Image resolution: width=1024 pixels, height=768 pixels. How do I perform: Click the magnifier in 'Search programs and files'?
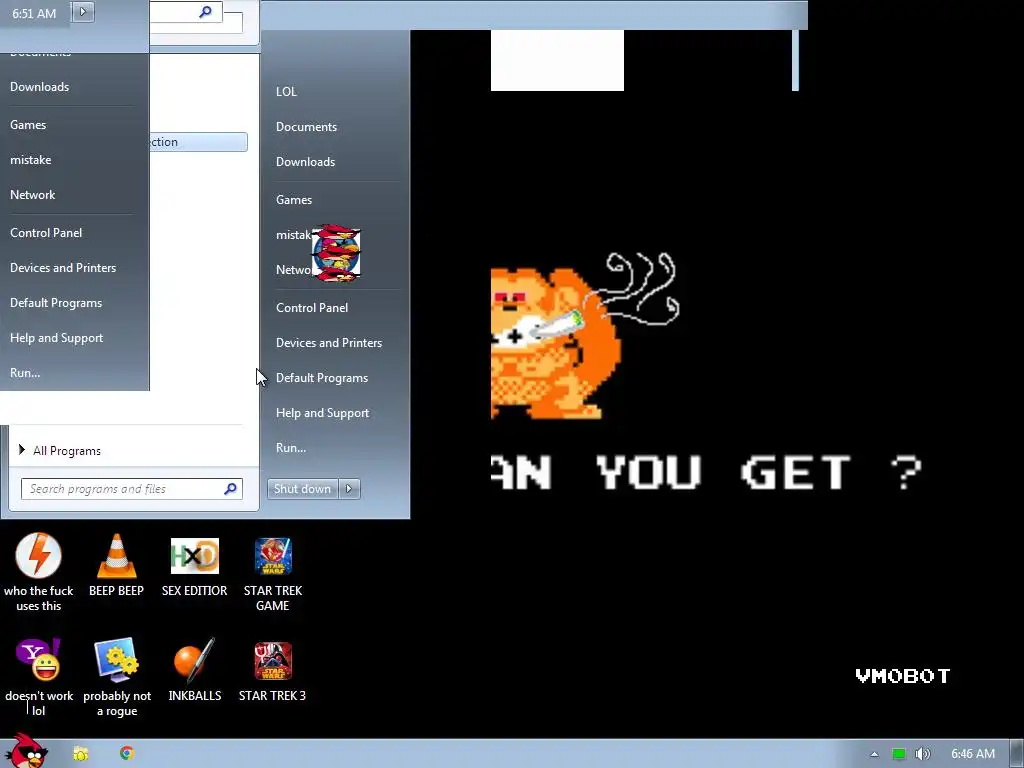click(231, 488)
